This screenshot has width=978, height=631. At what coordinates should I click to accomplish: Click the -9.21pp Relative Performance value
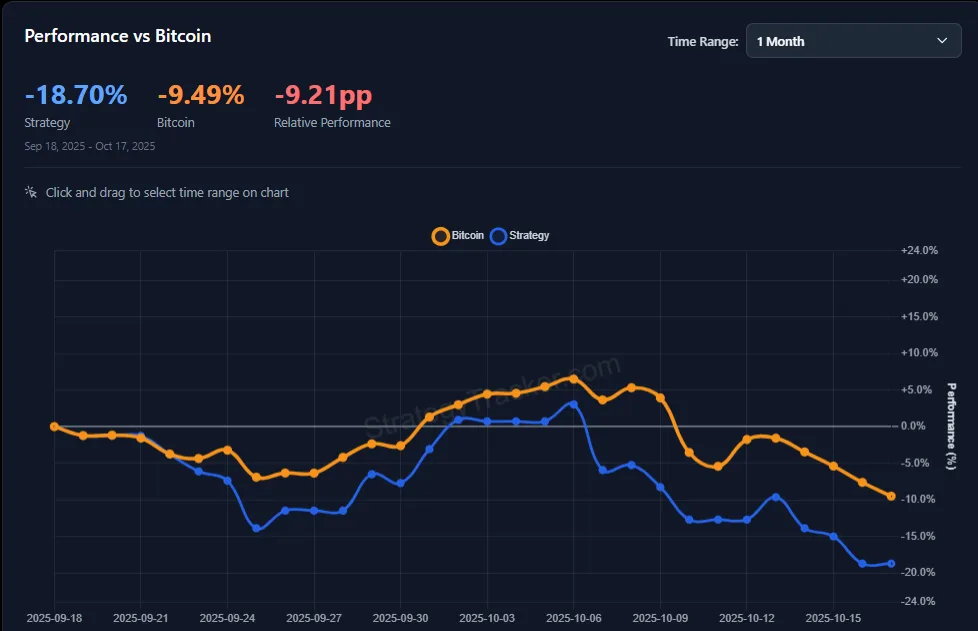click(323, 95)
